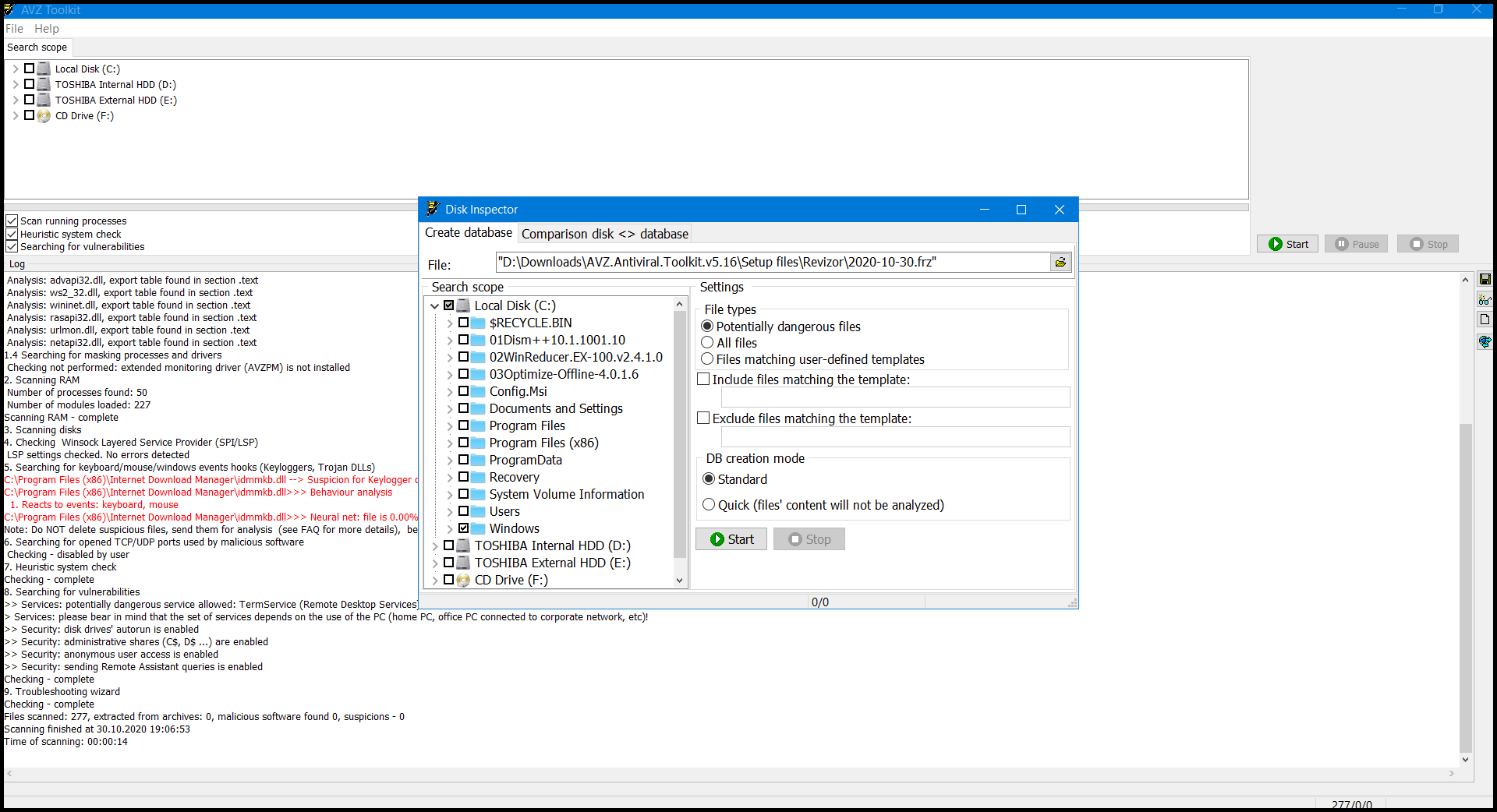This screenshot has width=1497, height=812.
Task: Click the ProgramData folder icon
Action: 478,460
